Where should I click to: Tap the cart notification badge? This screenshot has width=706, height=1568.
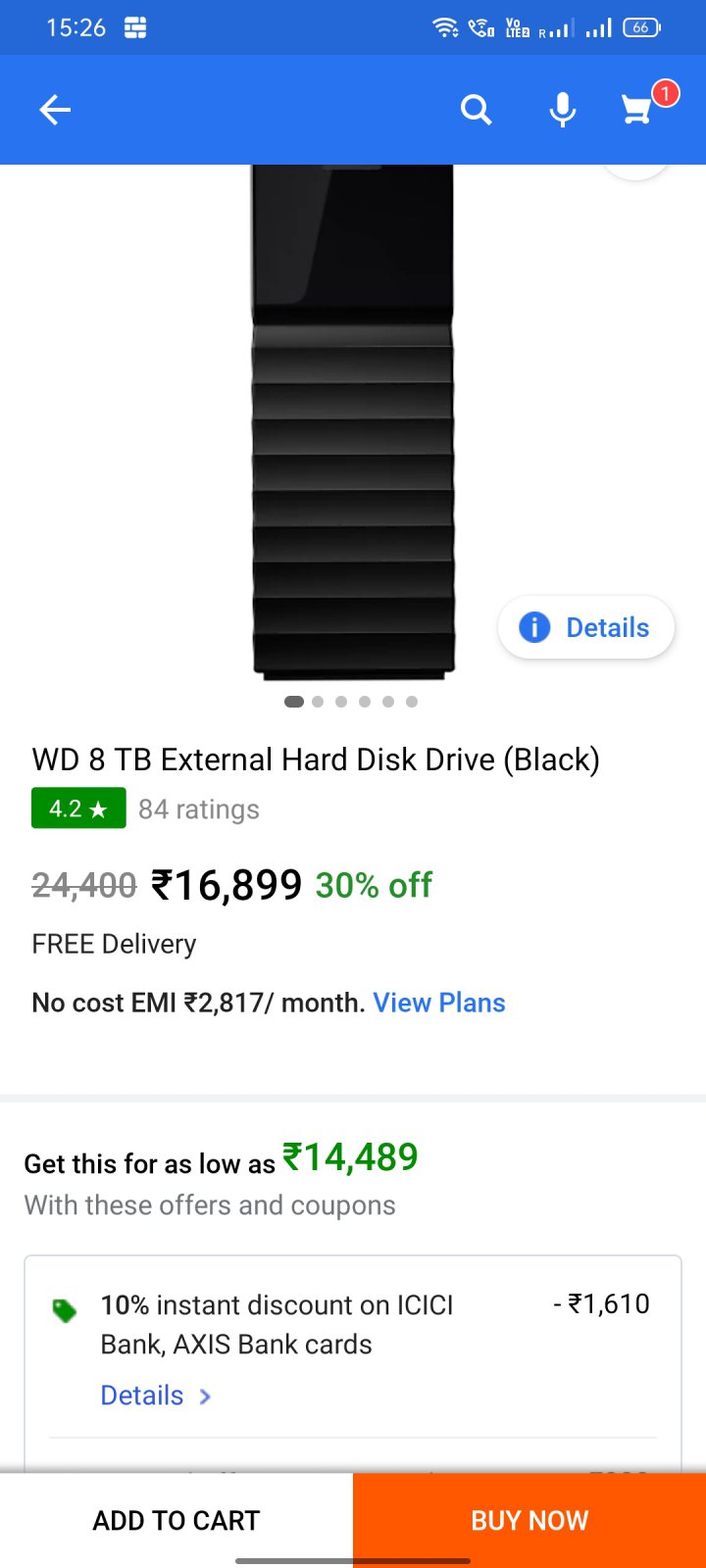pos(666,93)
